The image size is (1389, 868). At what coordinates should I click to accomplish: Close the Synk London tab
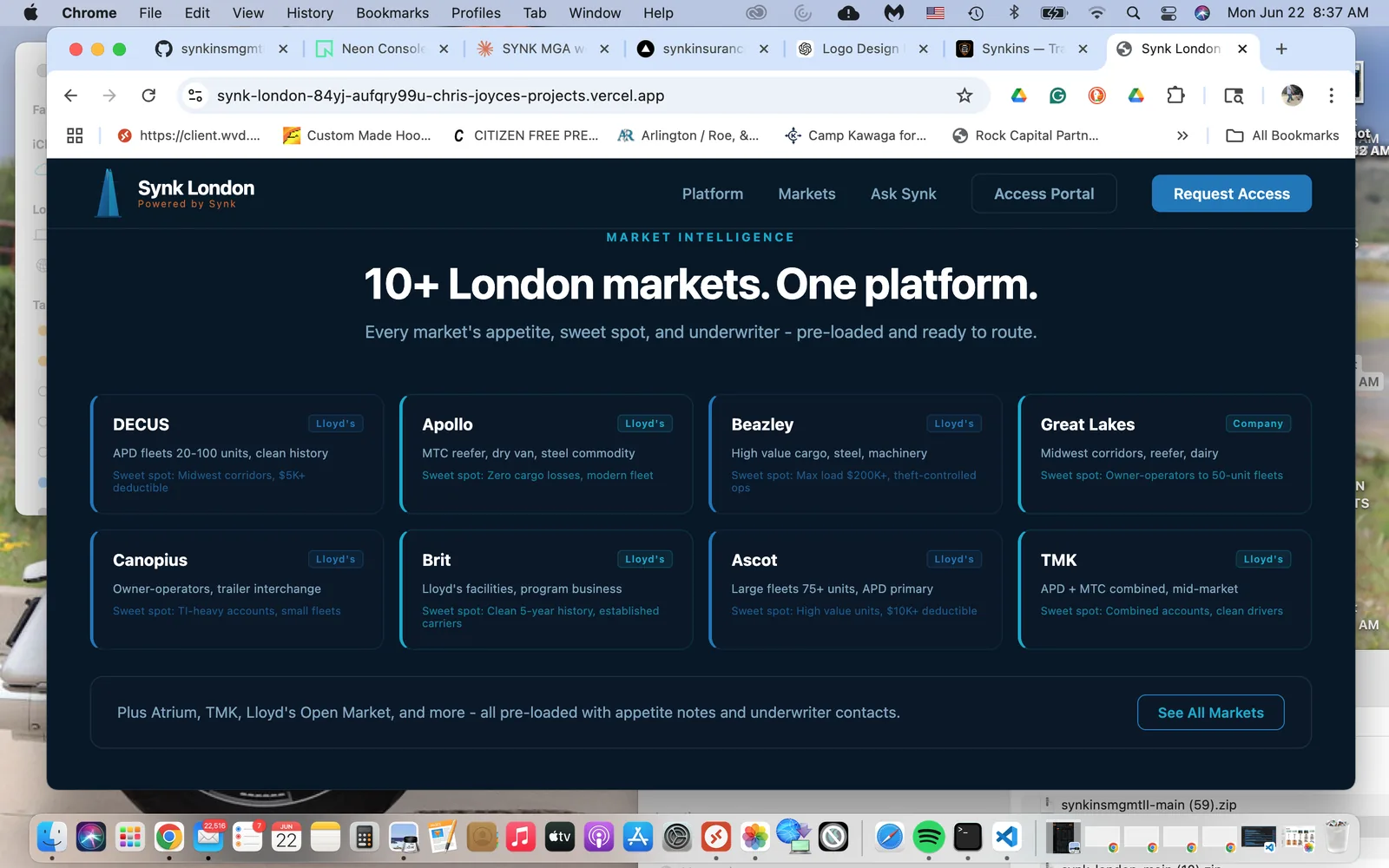click(x=1242, y=49)
